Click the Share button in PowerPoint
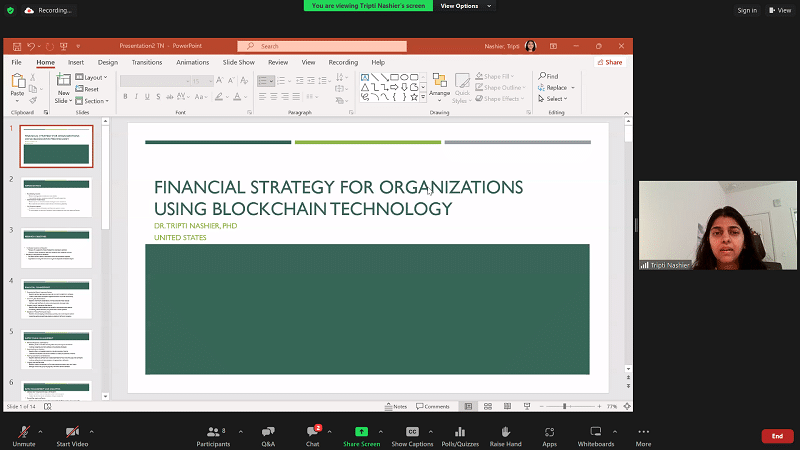800x450 pixels. [x=609, y=62]
